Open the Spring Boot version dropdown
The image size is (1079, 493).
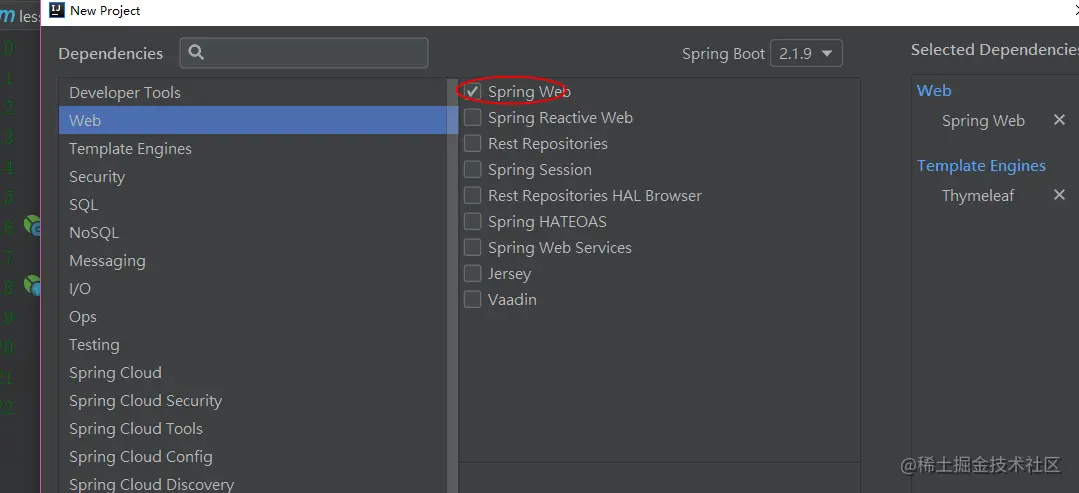806,53
